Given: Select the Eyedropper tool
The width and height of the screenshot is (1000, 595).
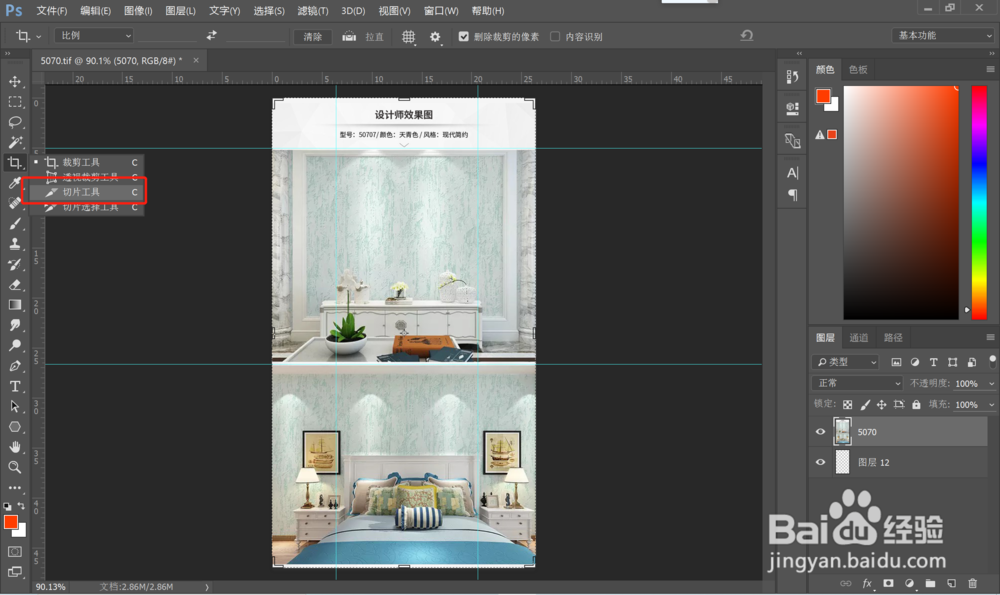Looking at the screenshot, I should 15,183.
